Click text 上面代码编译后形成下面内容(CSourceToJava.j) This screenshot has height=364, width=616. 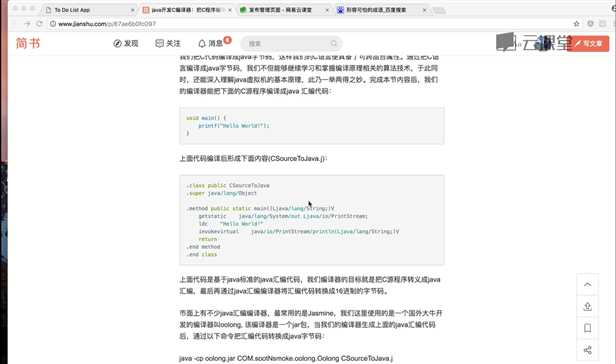pyautogui.click(x=253, y=159)
